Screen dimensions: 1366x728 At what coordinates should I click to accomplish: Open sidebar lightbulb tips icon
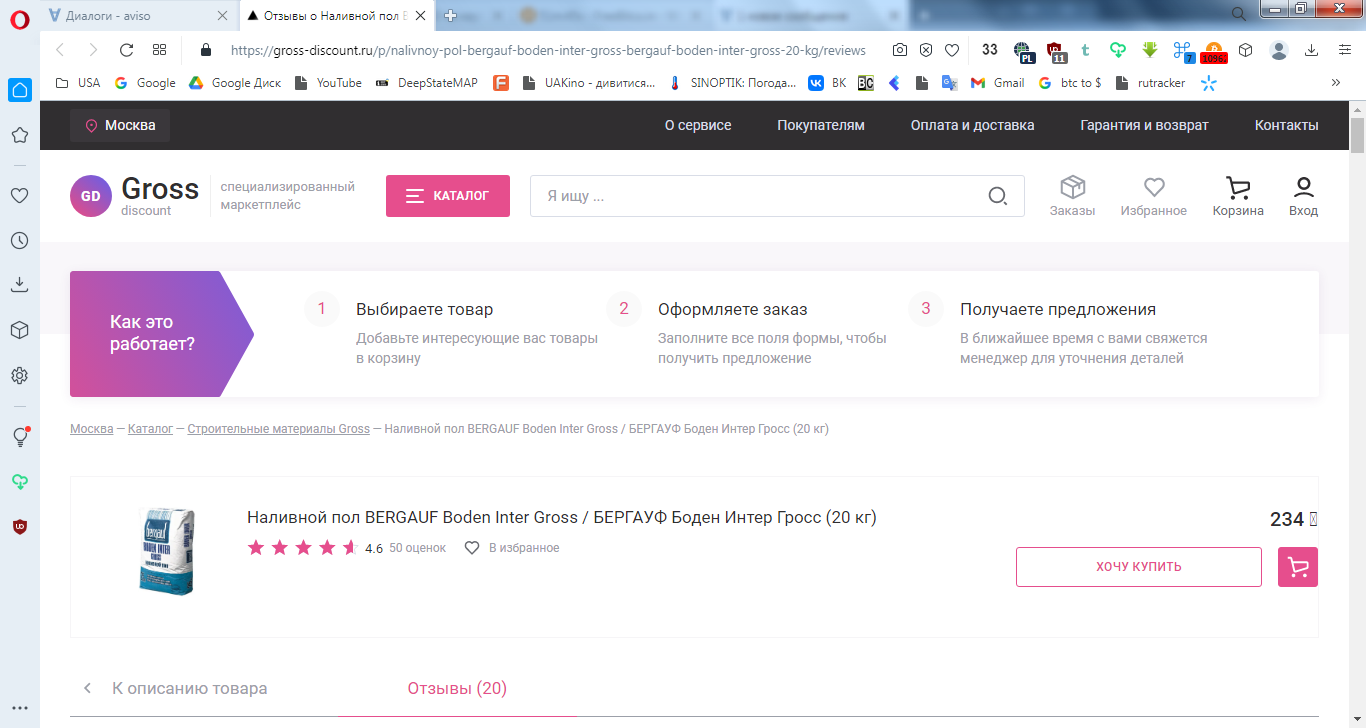pyautogui.click(x=20, y=437)
